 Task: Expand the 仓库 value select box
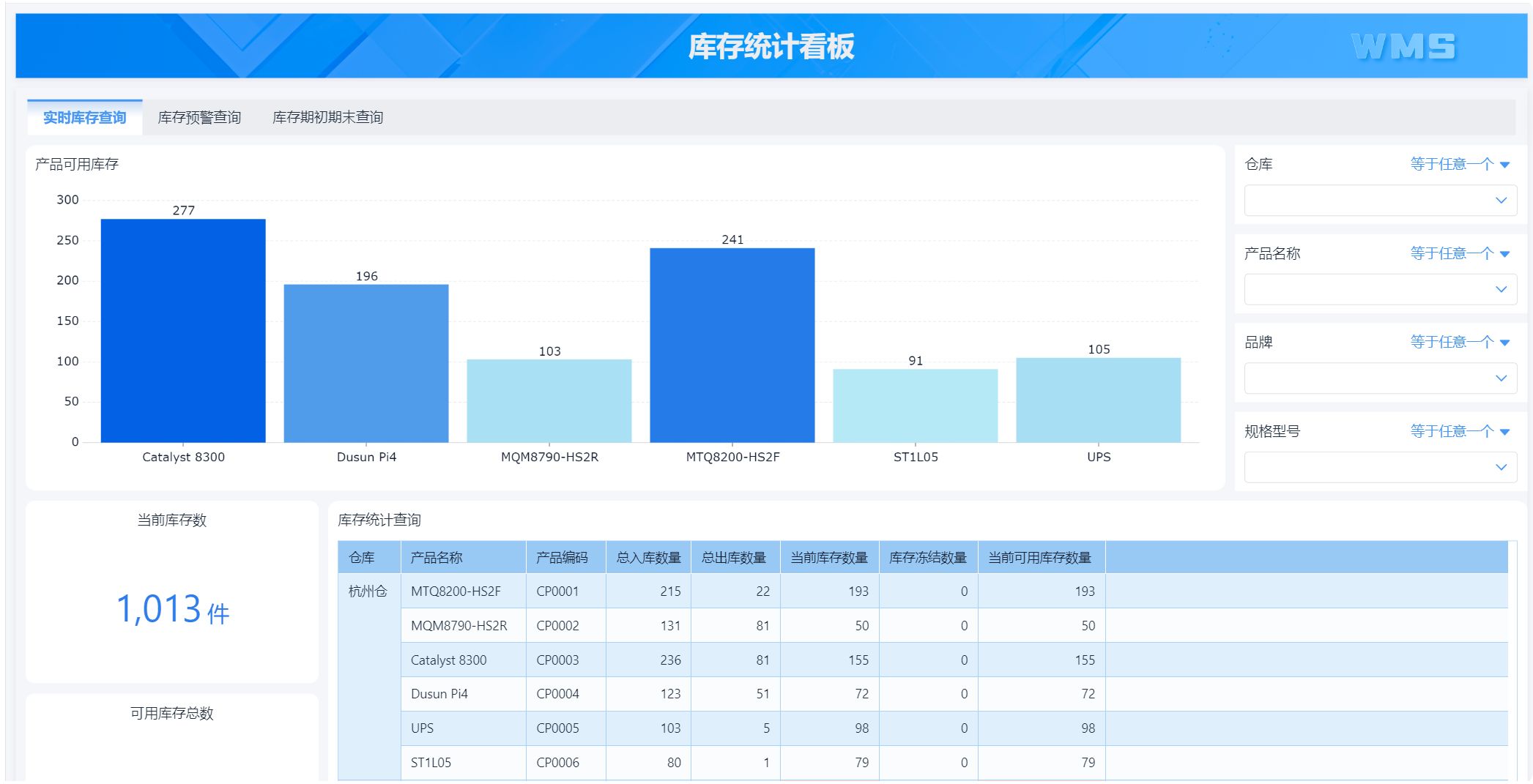[x=1380, y=200]
